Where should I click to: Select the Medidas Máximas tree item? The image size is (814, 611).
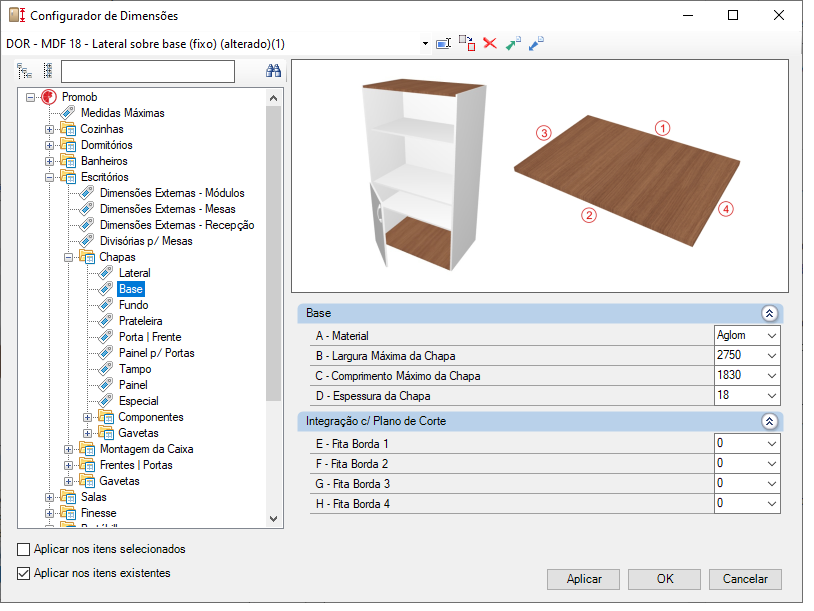click(x=123, y=113)
